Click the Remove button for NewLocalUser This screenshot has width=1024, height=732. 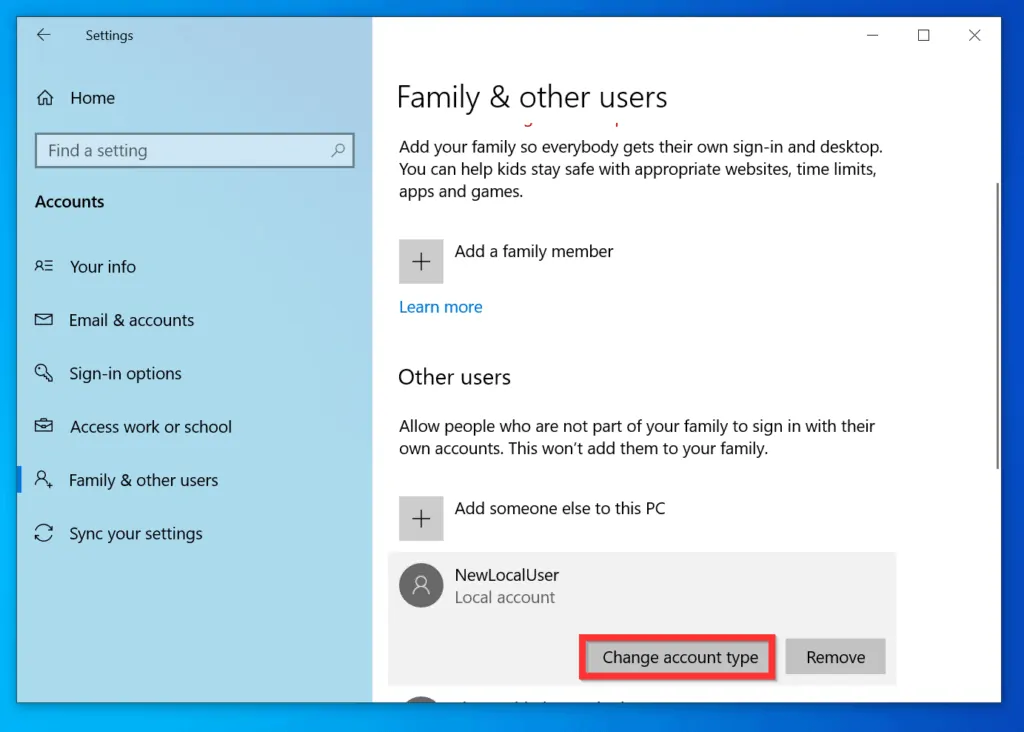(835, 657)
